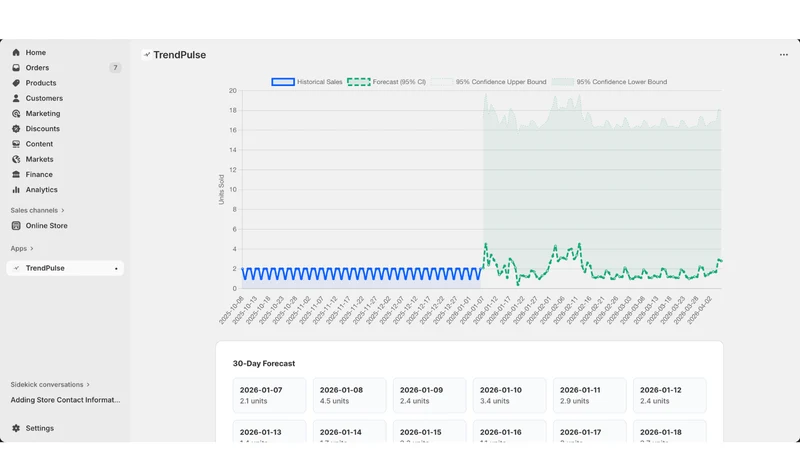Click the pin dot on TrendPulse sidebar item

(116, 268)
